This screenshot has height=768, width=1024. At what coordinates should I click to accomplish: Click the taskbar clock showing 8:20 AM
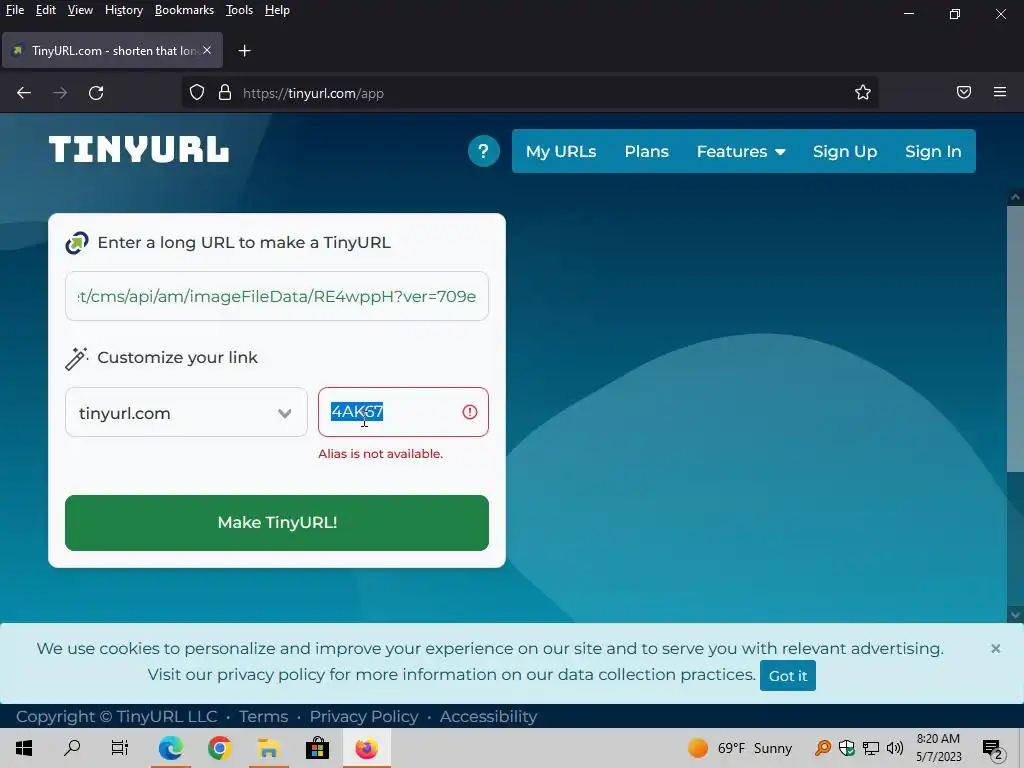938,748
